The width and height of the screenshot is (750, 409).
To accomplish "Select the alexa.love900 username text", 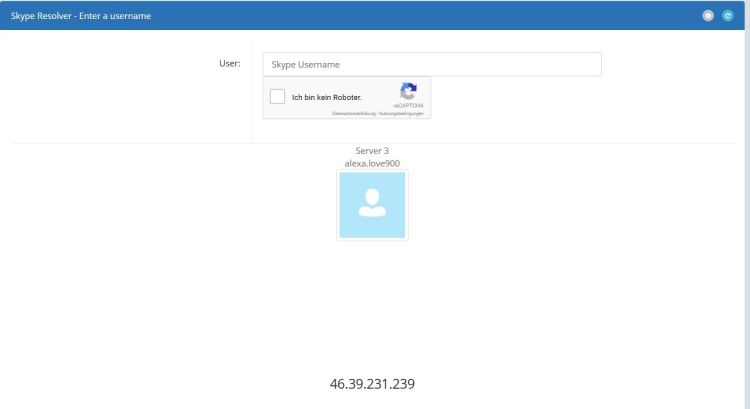I will coord(372,164).
